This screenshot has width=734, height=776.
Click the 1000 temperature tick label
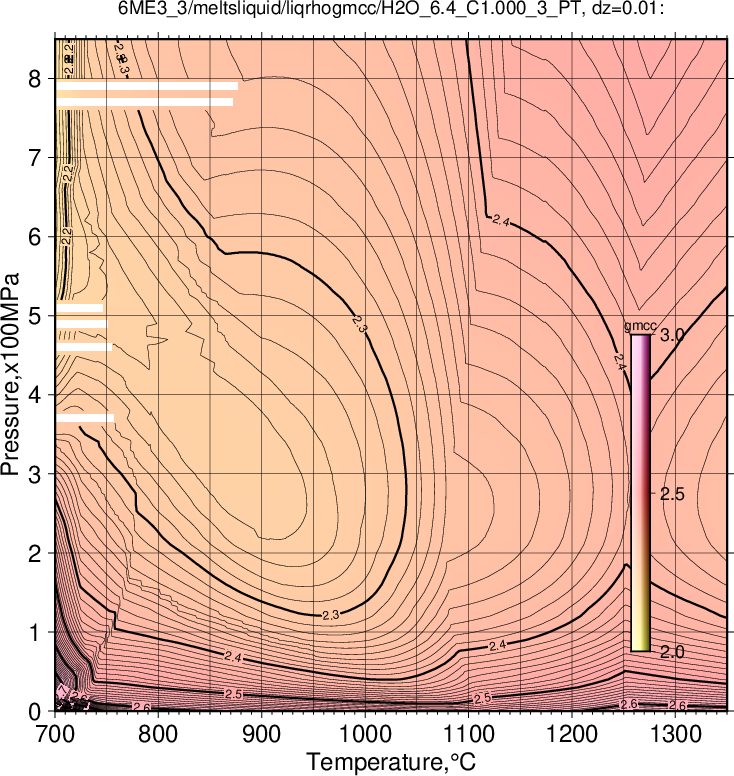point(365,734)
